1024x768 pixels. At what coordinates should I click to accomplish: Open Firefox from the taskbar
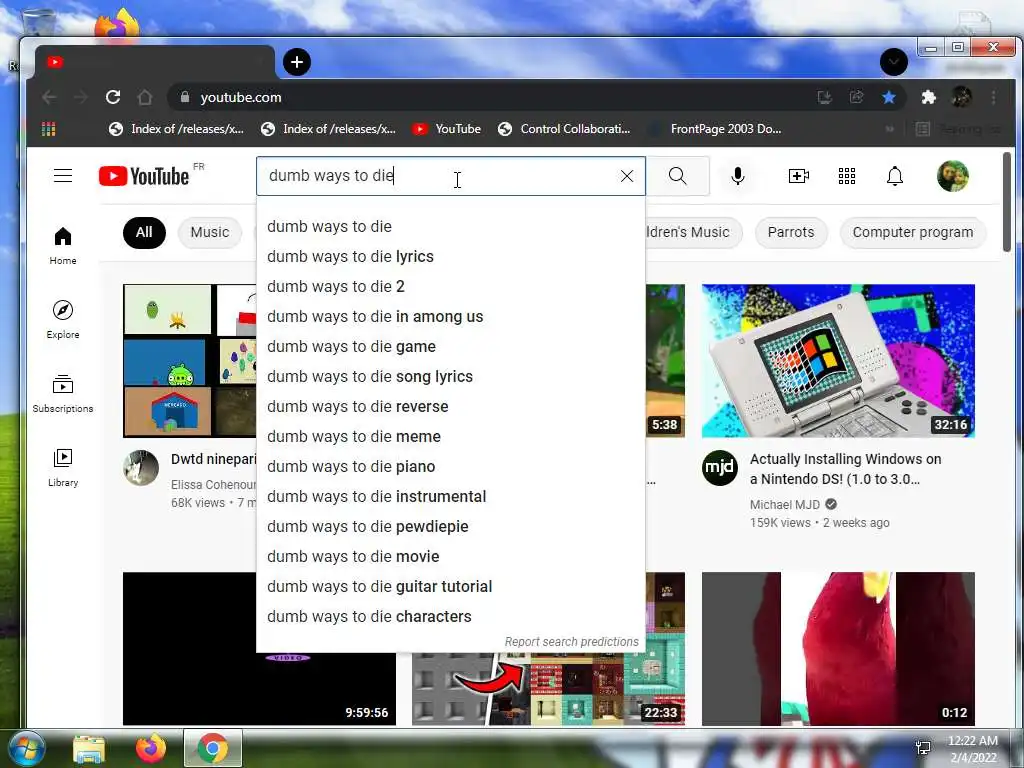tap(151, 749)
